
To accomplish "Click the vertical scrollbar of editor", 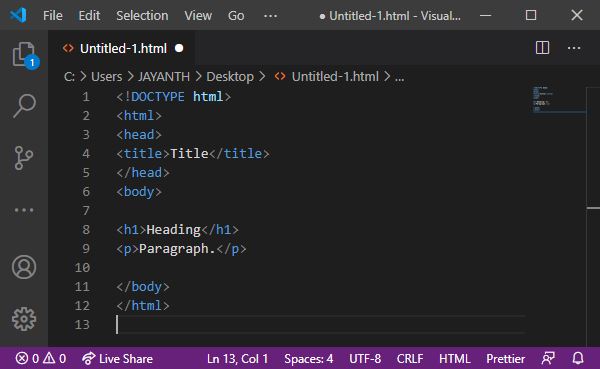I will pos(593,216).
